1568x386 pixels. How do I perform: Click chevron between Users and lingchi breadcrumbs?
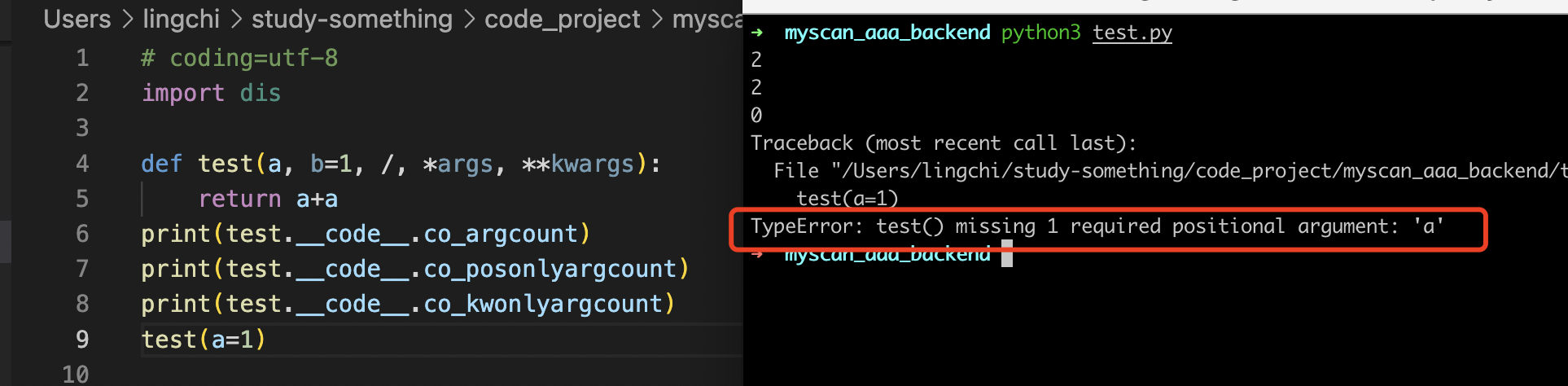[x=127, y=20]
